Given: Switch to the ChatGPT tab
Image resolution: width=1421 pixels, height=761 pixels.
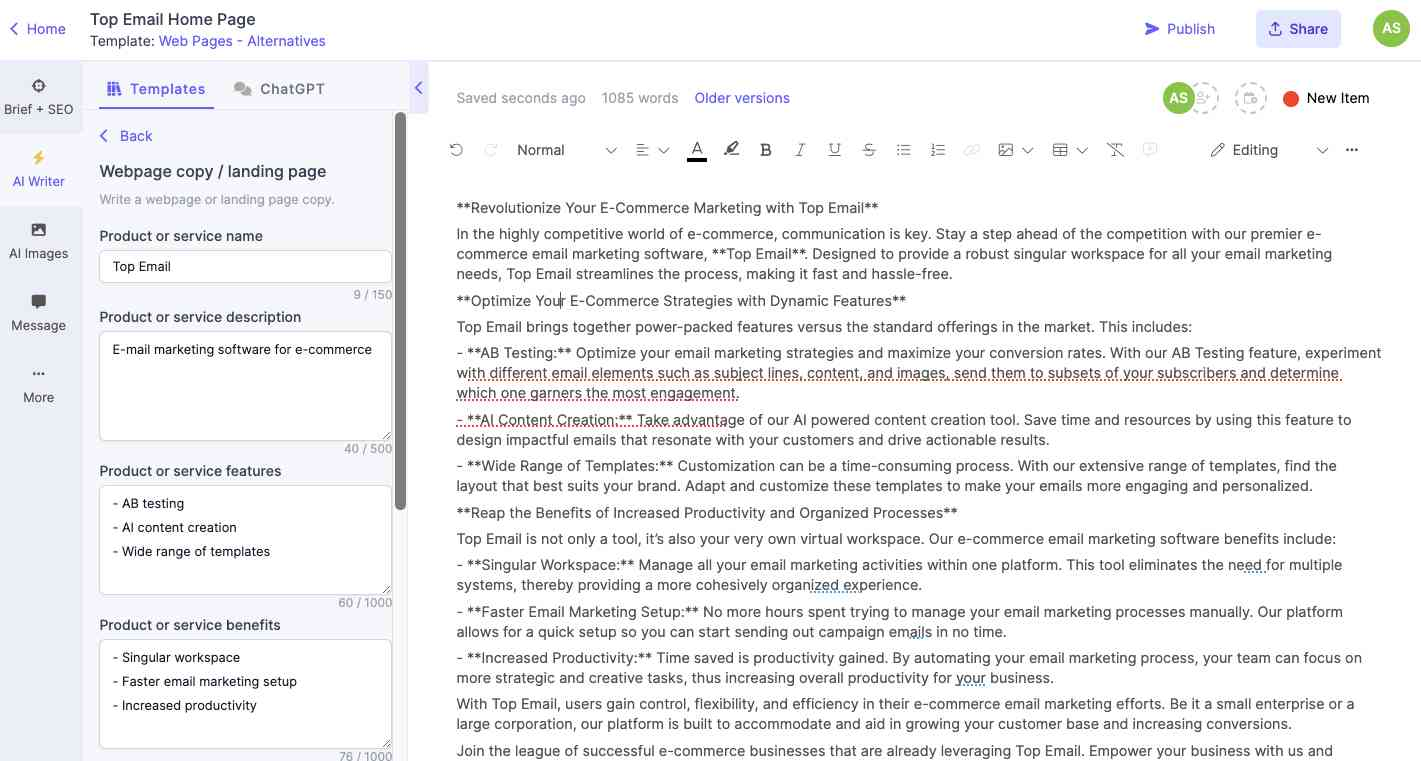Looking at the screenshot, I should (278, 88).
